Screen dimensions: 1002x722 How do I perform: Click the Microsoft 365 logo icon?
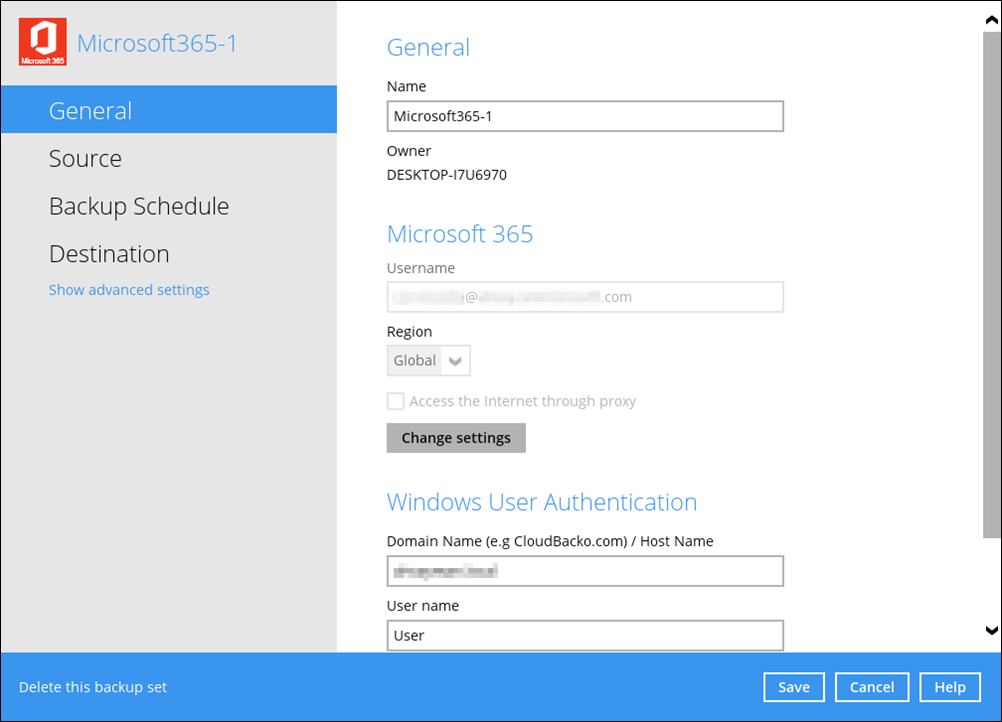point(43,43)
